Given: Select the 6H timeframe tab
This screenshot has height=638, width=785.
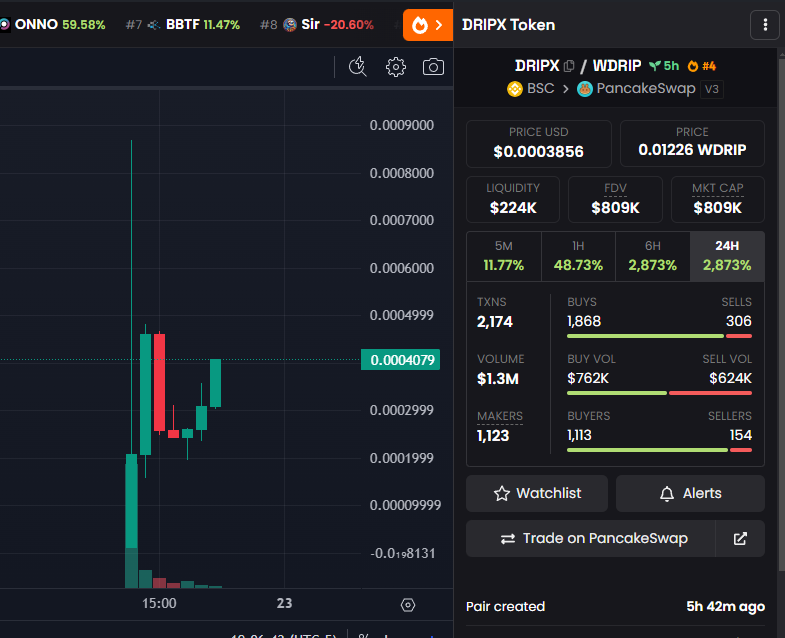Looking at the screenshot, I should 652,256.
